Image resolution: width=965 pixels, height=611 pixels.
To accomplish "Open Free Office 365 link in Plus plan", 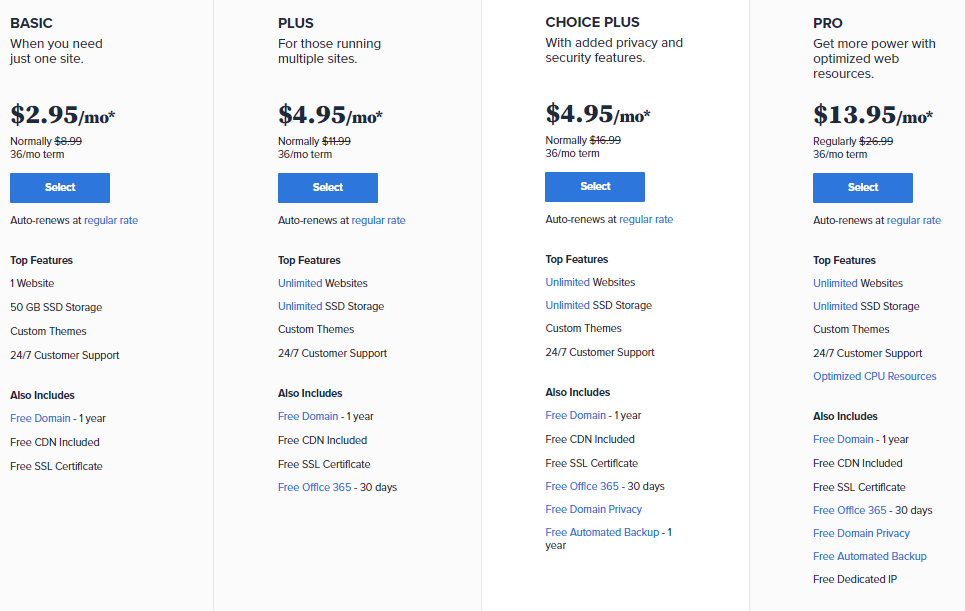I will (x=314, y=488).
